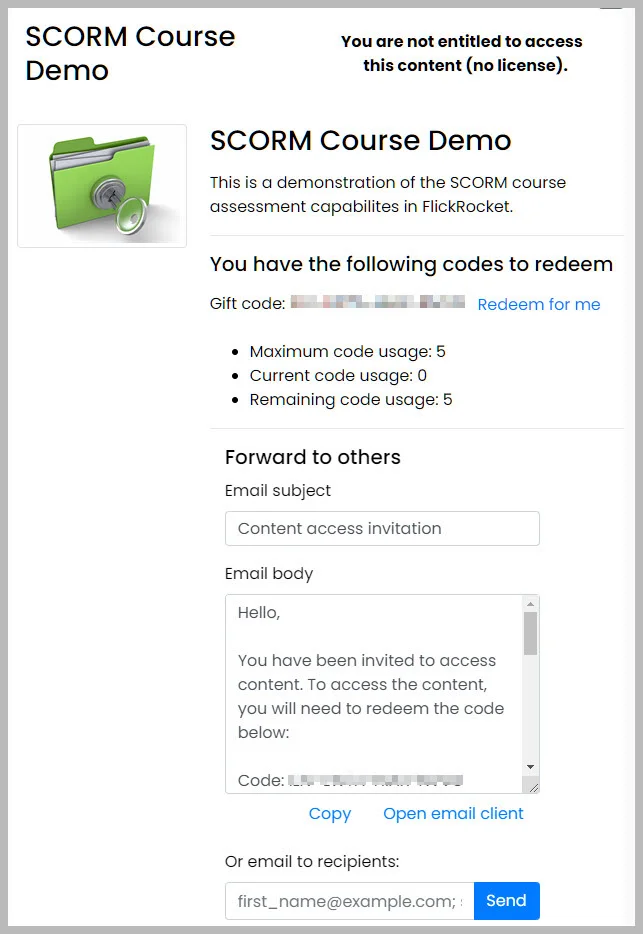The image size is (643, 934).
Task: Focus the Email subject input field
Action: point(382,528)
